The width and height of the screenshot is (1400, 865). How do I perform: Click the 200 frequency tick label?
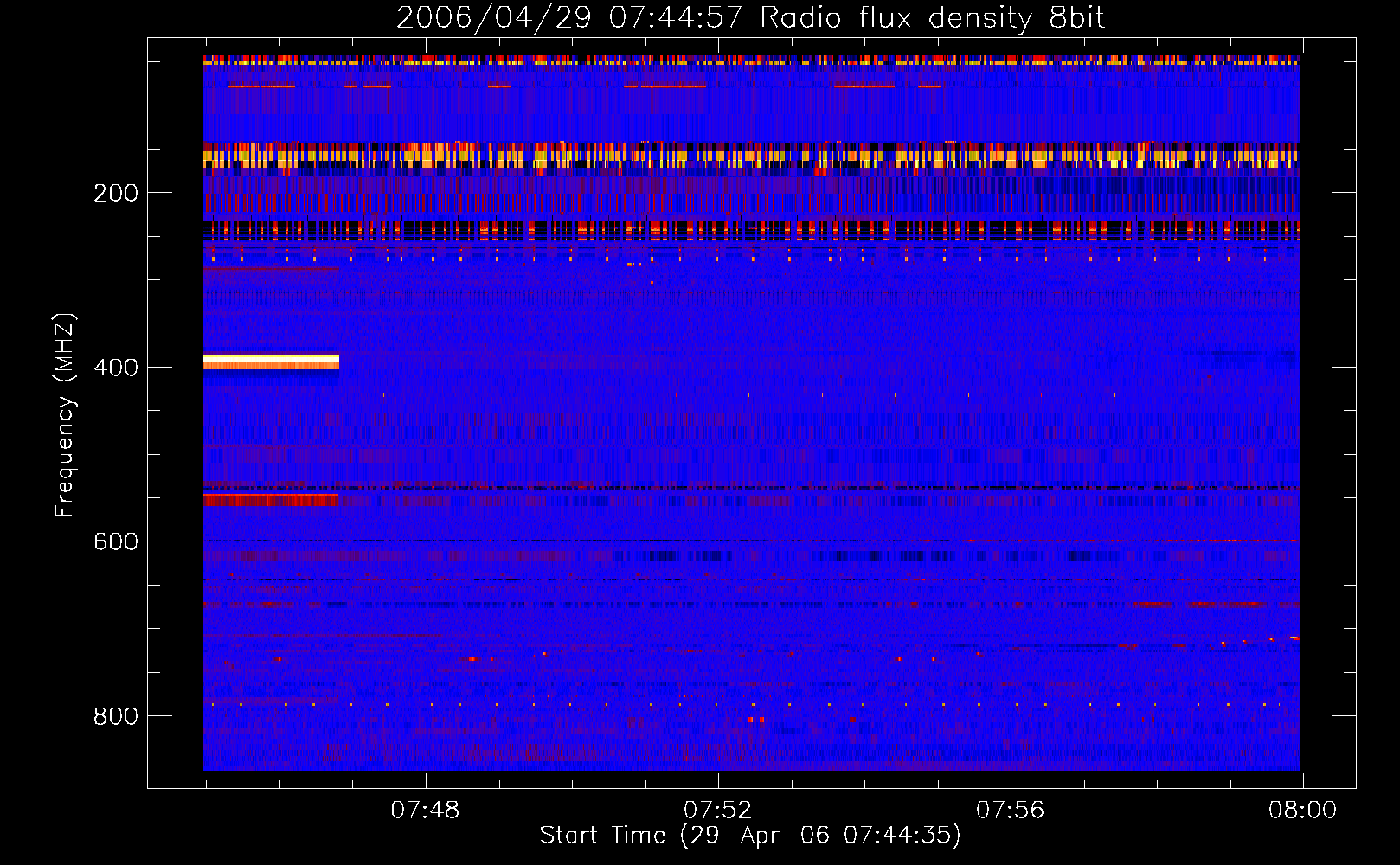[116, 193]
